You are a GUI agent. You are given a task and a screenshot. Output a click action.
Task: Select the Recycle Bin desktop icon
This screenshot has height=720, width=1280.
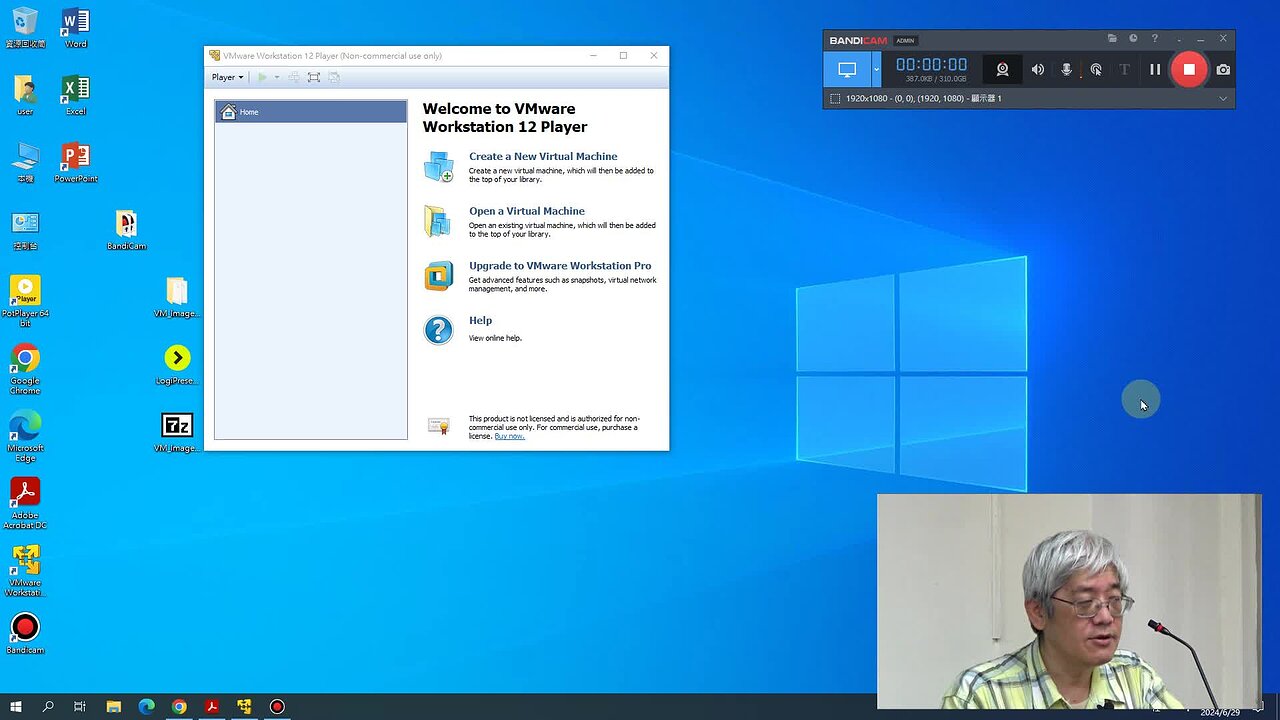pos(25,28)
